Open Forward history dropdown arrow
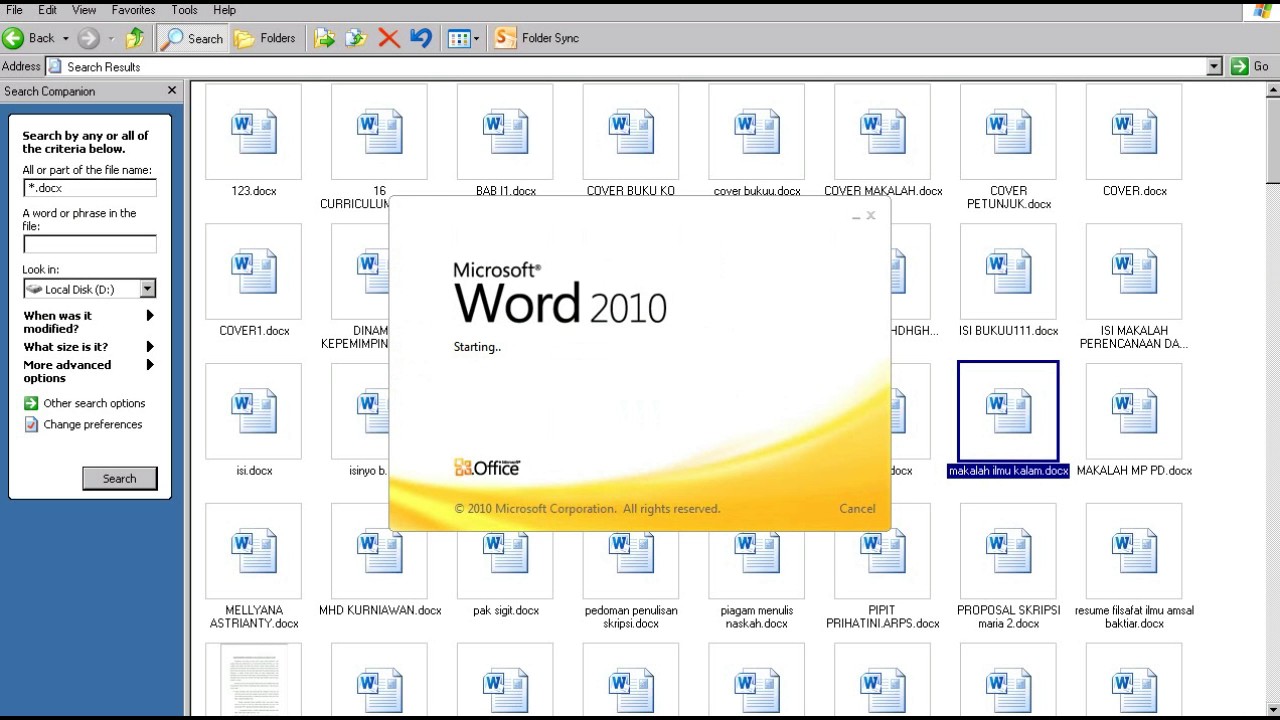 coord(110,38)
